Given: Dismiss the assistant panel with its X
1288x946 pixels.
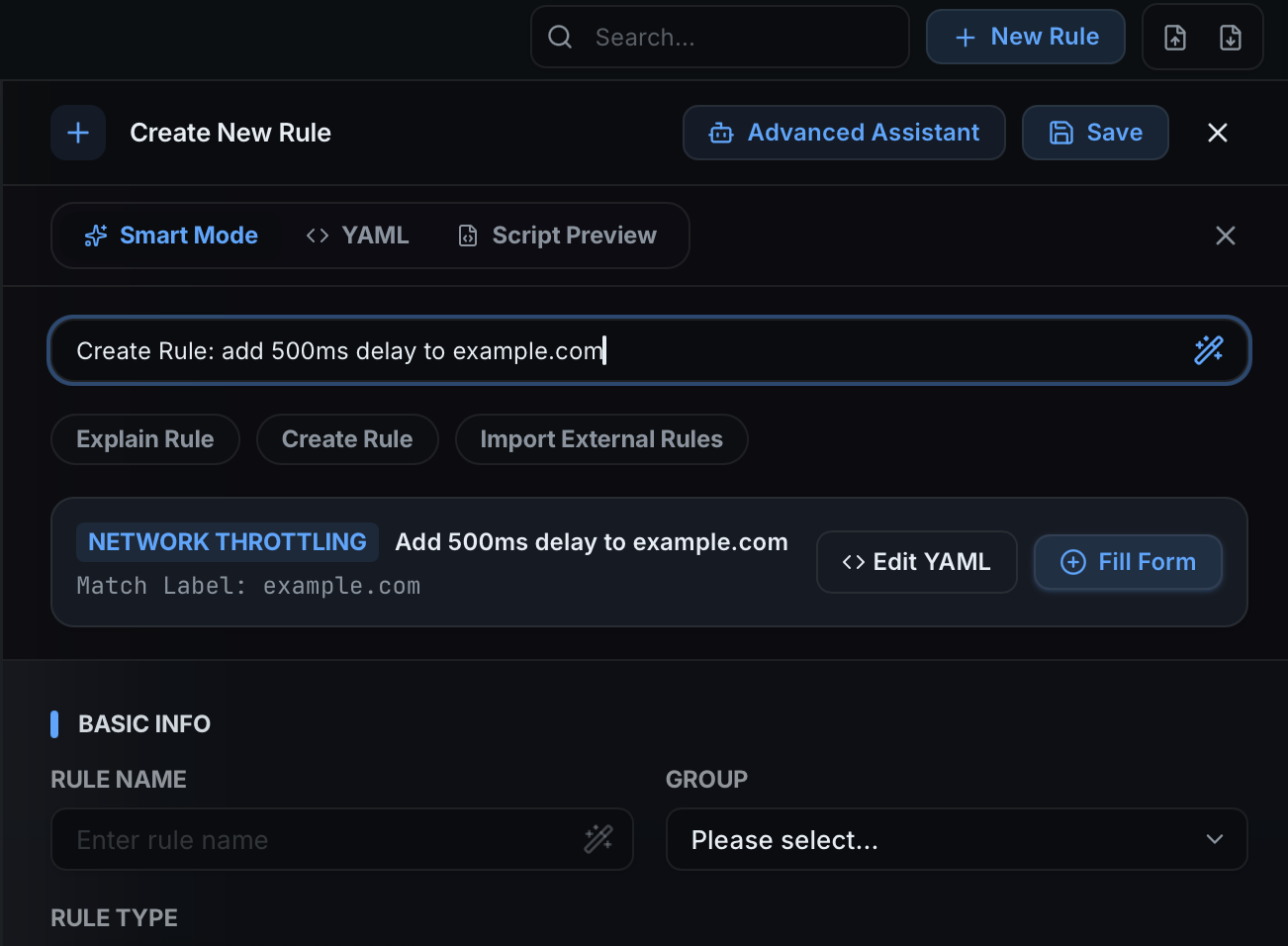Looking at the screenshot, I should pyautogui.click(x=1225, y=235).
